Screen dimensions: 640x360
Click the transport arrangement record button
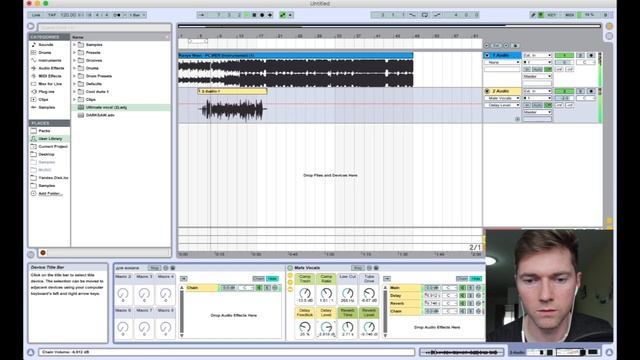(262, 15)
